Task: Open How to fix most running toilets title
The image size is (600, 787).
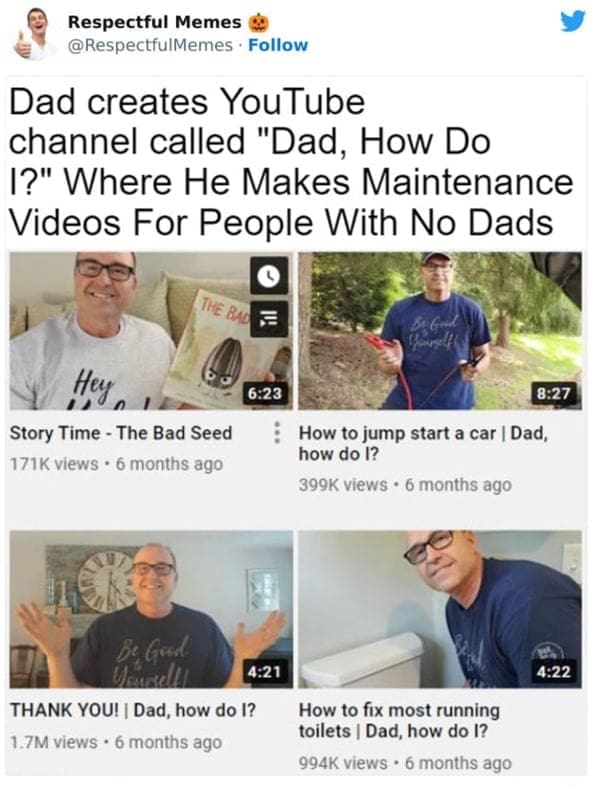Action: [x=399, y=721]
